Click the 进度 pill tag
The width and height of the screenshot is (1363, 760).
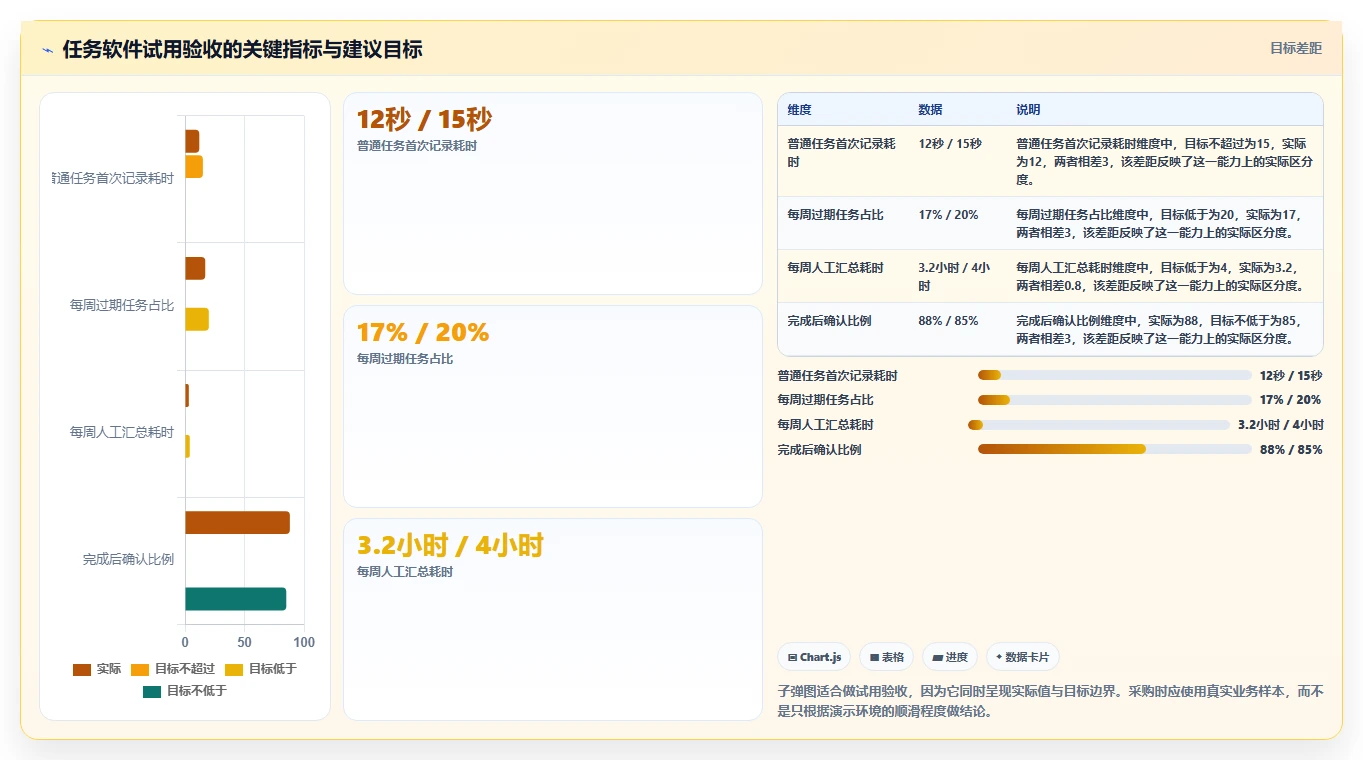950,657
